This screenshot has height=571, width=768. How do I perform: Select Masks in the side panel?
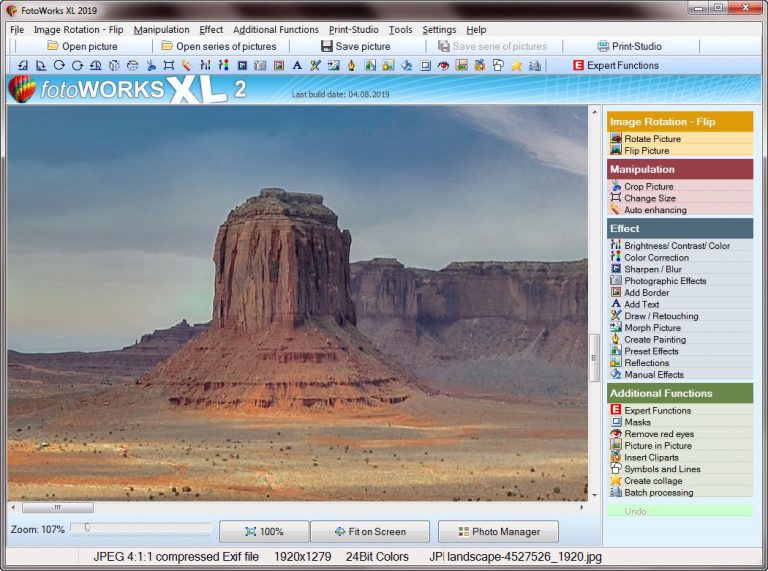point(680,422)
